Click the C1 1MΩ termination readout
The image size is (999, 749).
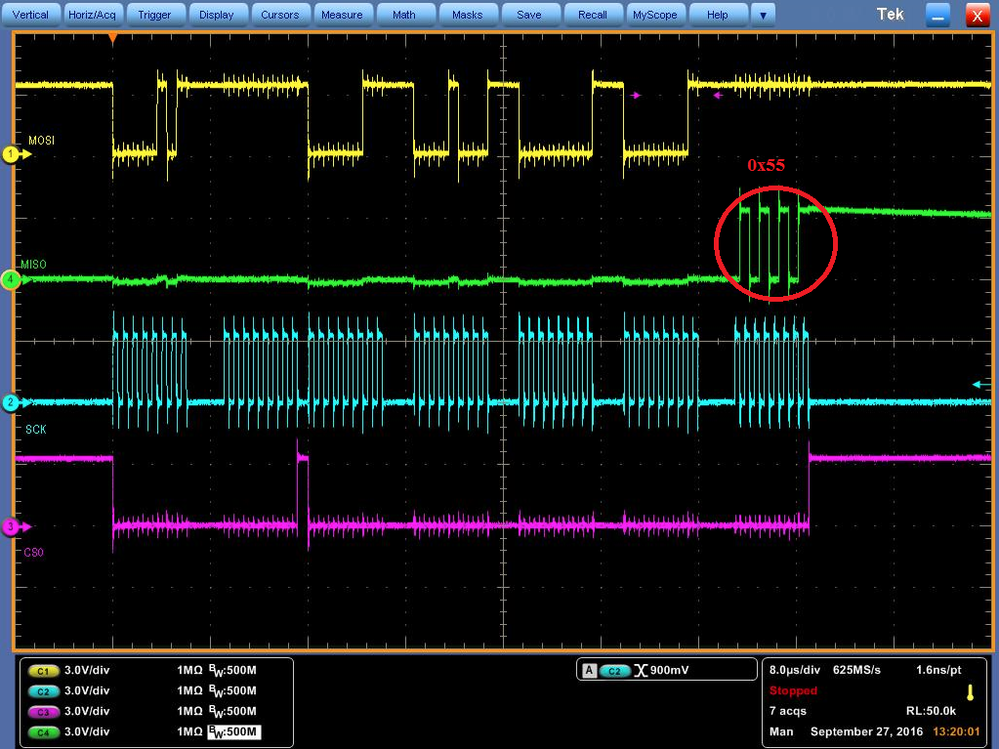point(189,671)
